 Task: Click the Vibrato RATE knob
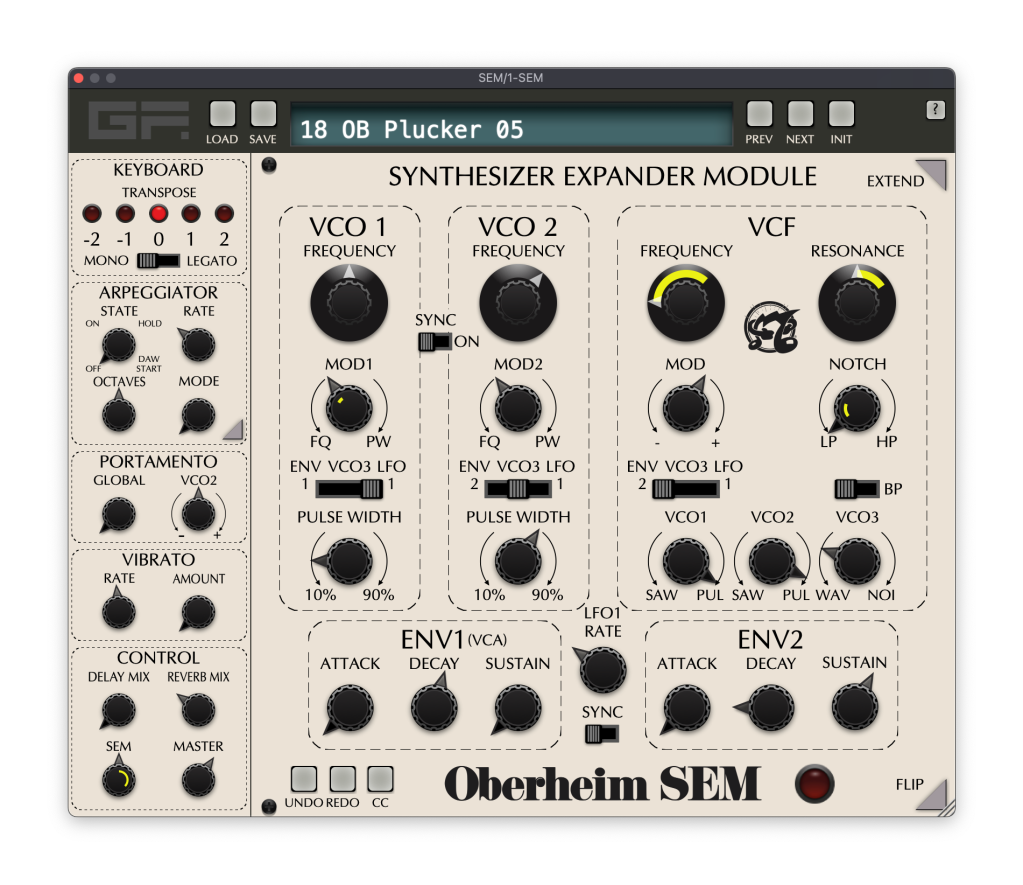119,612
